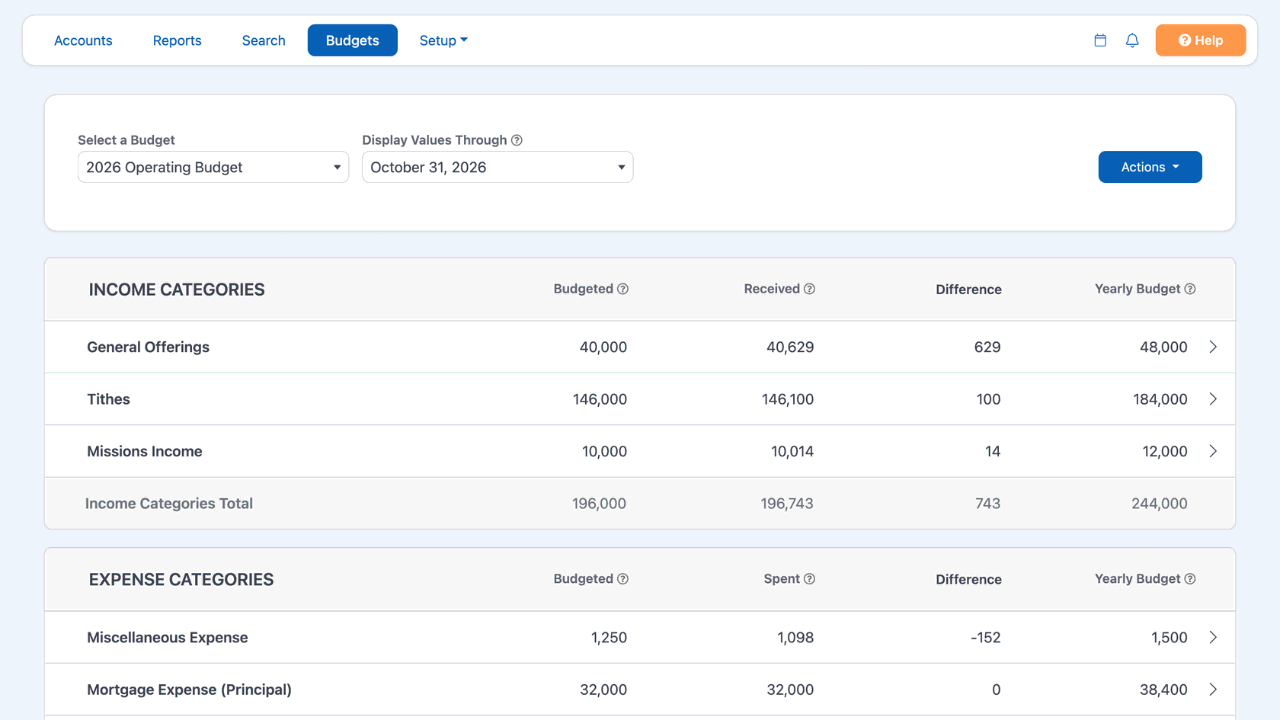The width and height of the screenshot is (1280, 720).
Task: Expand the Tithes row chevron
Action: (1213, 399)
